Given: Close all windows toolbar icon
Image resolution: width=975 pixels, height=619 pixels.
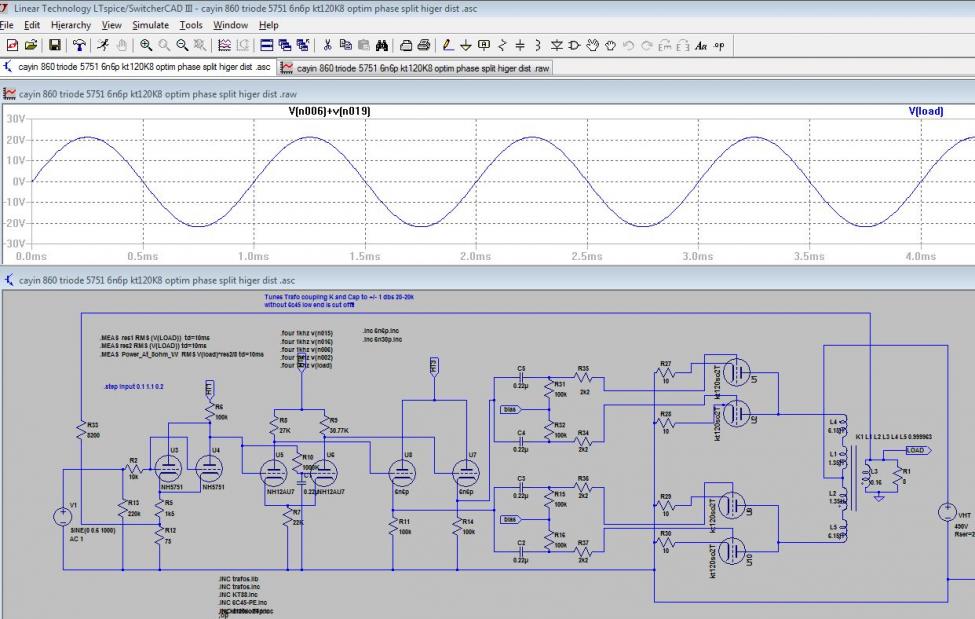Looking at the screenshot, I should click(303, 45).
